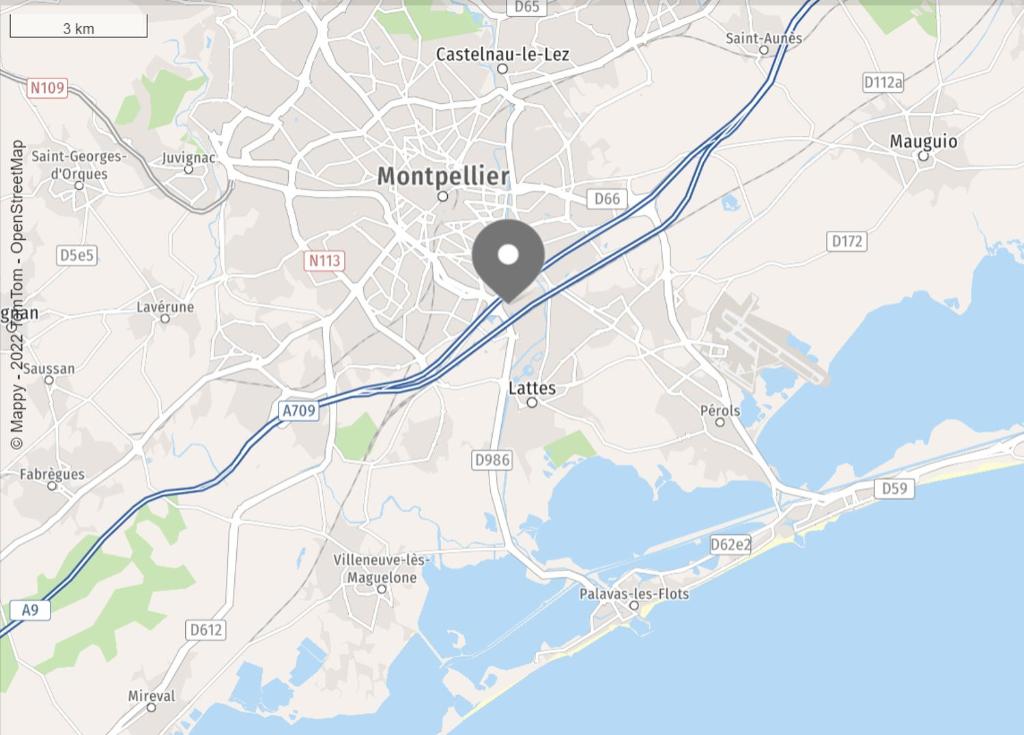Click the A709 motorway shield
1024x735 pixels.
(298, 410)
